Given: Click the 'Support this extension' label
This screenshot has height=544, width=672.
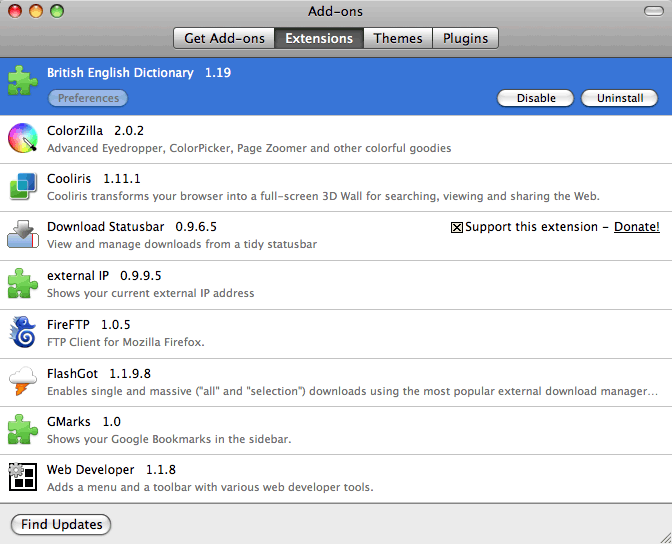Looking at the screenshot, I should click(531, 227).
